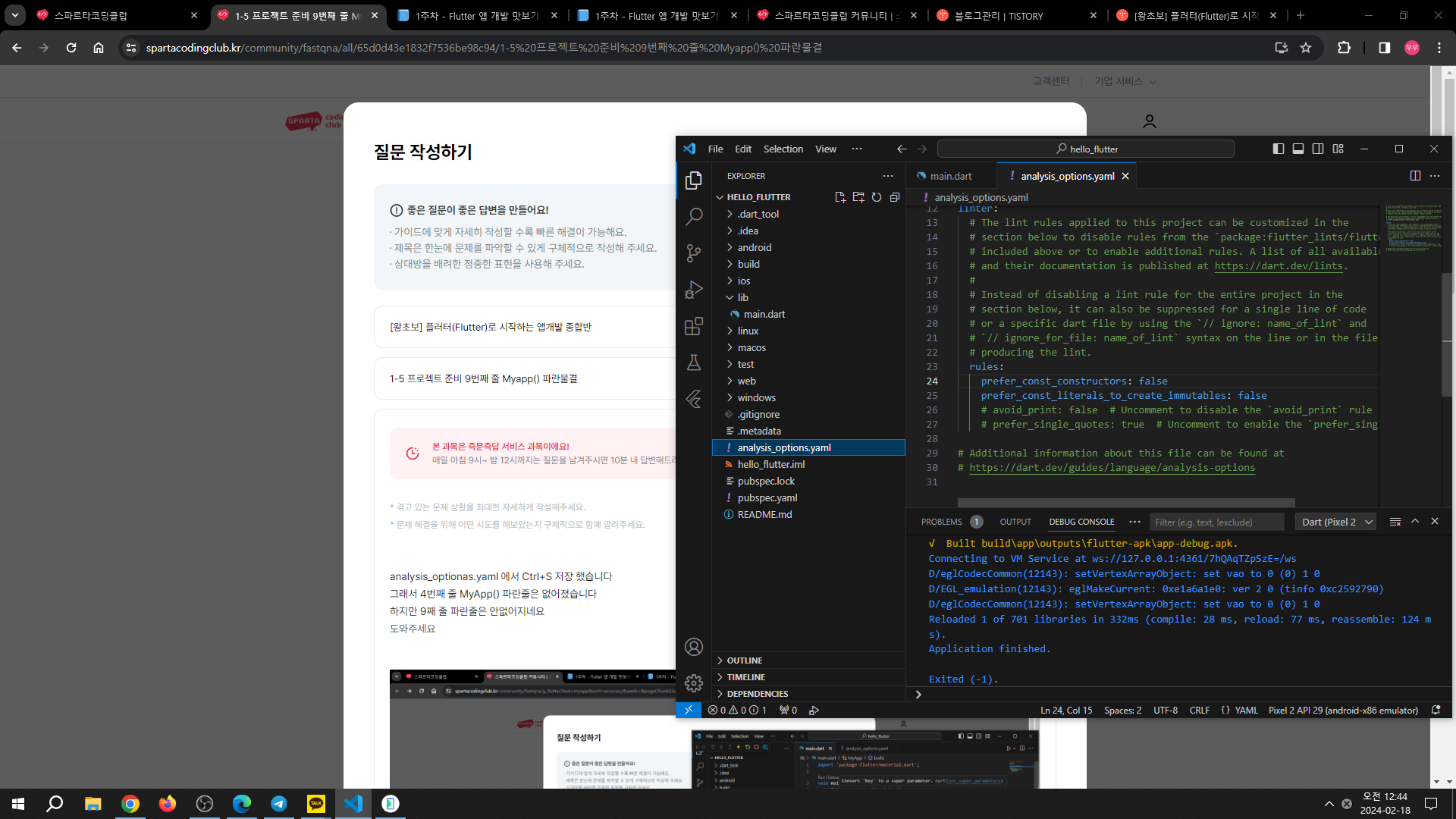
Task: Click the editor horizontal scrollbar
Action: (x=1126, y=503)
